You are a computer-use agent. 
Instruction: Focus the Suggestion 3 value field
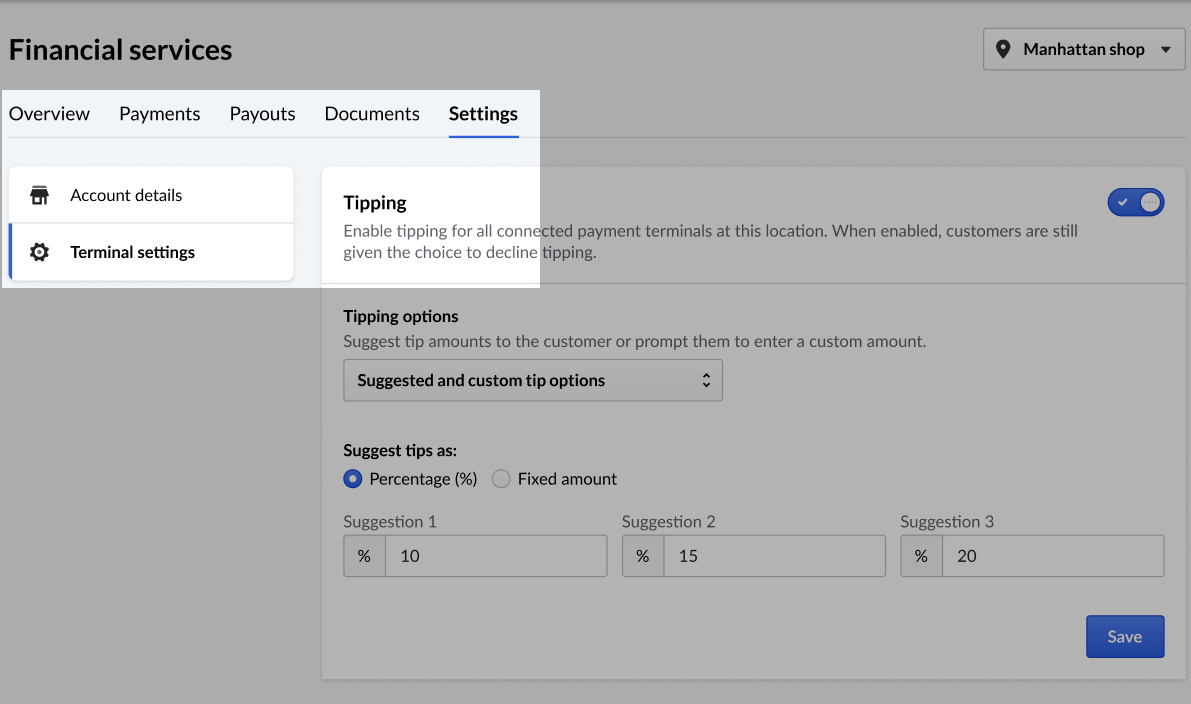point(1052,556)
